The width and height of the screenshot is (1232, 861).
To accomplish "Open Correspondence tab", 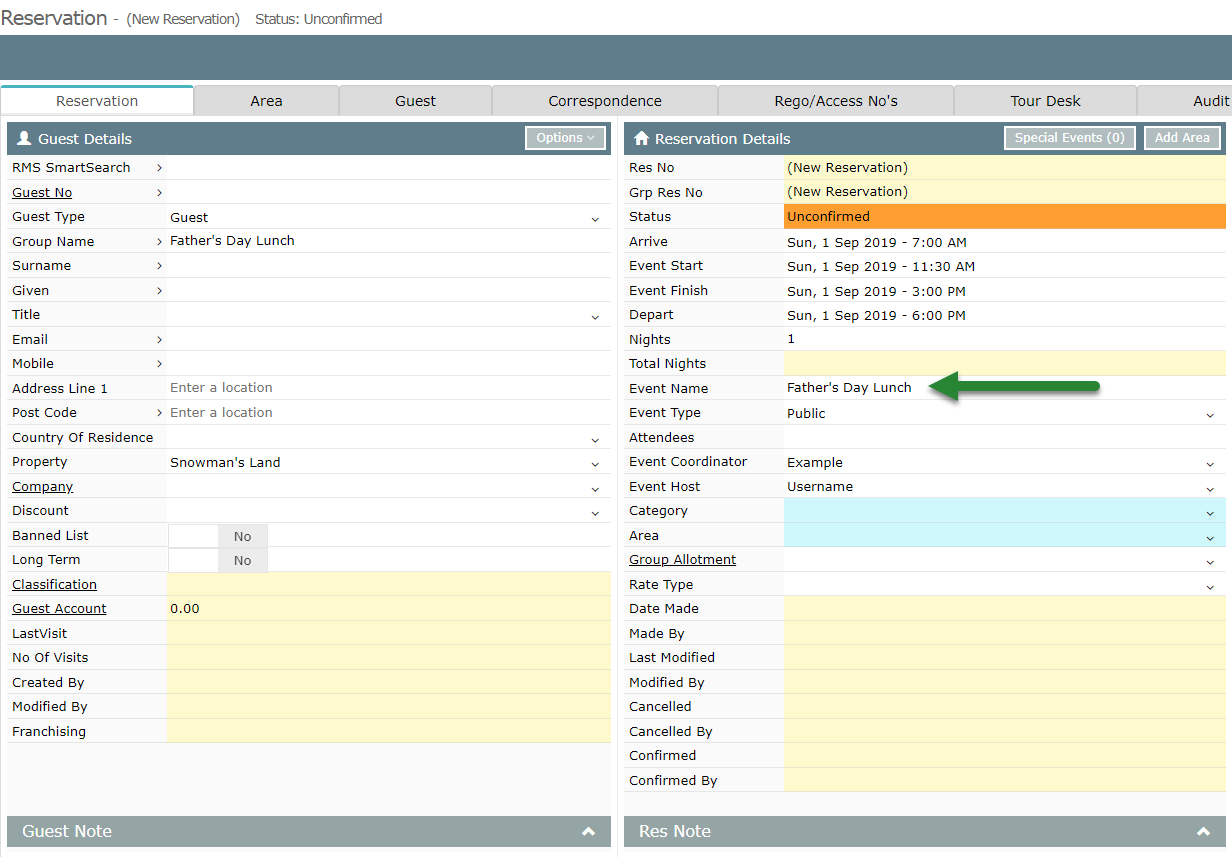I will point(605,100).
